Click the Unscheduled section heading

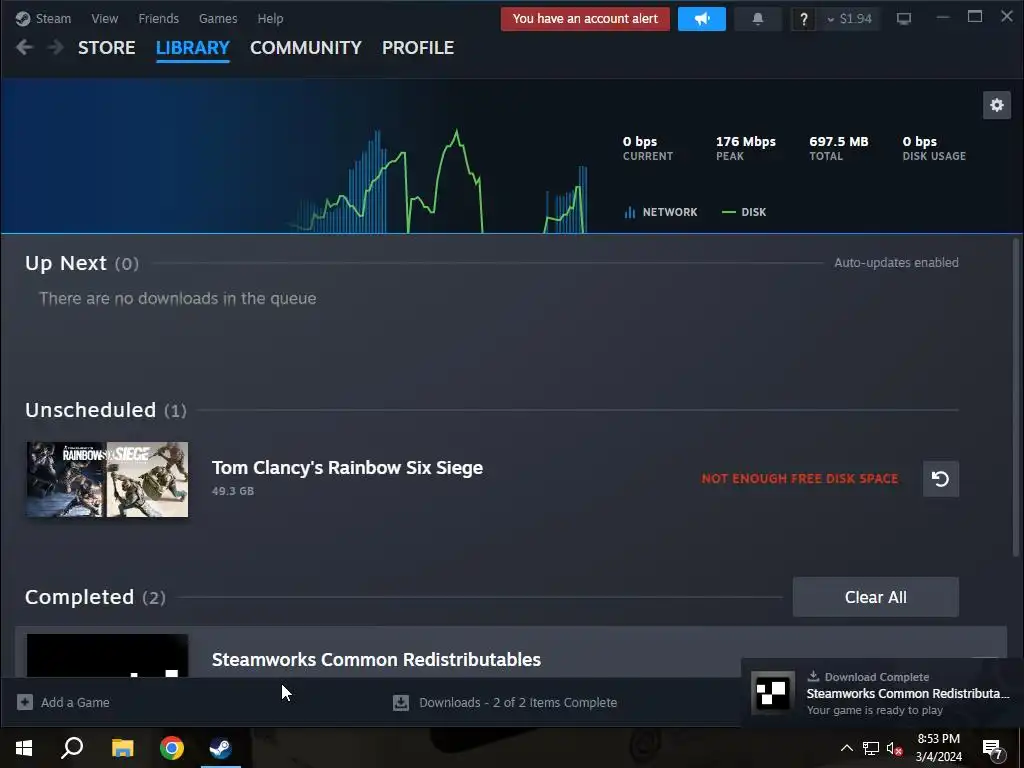pos(106,410)
